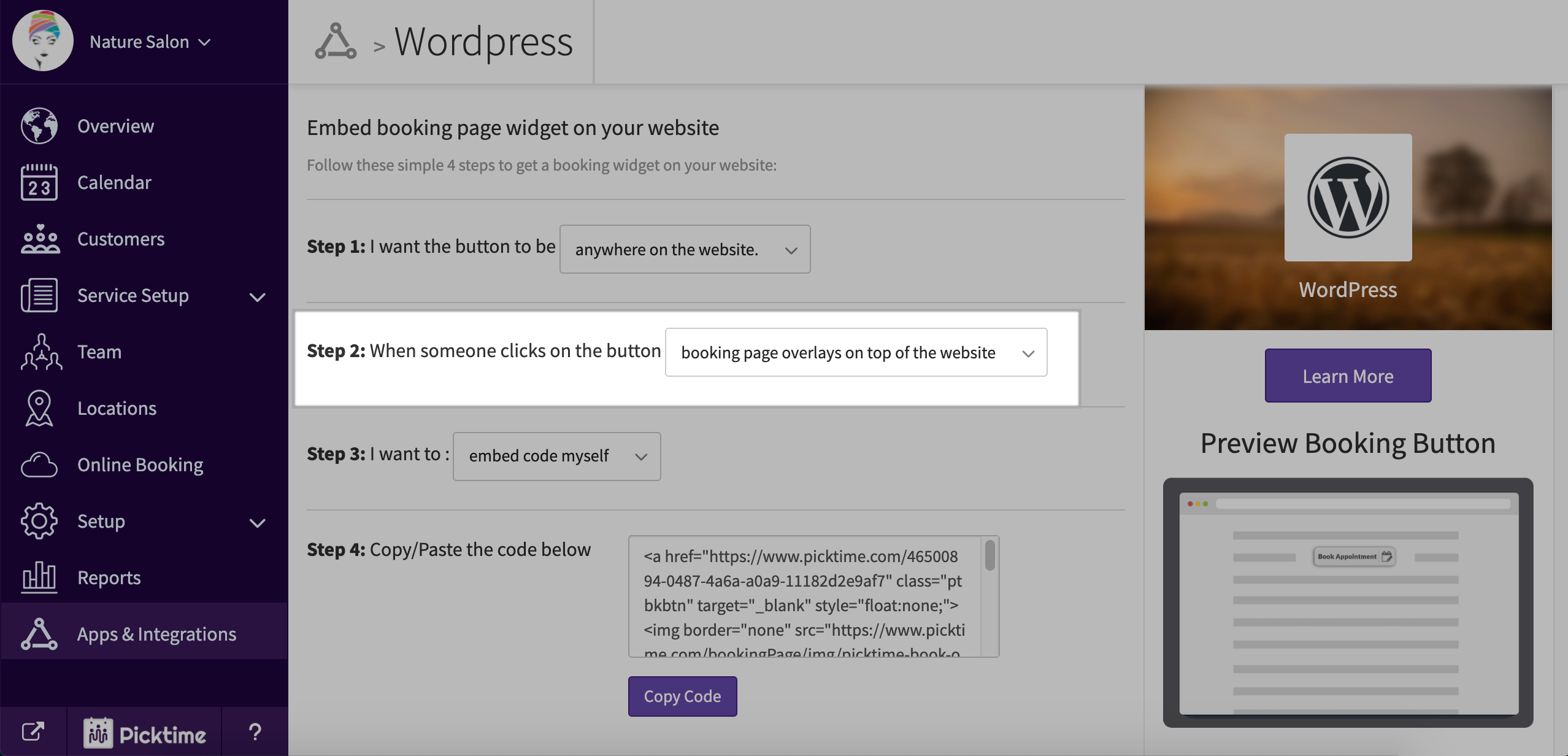The width and height of the screenshot is (1568, 756).
Task: Expand the Setup submenu chevron
Action: tap(257, 523)
